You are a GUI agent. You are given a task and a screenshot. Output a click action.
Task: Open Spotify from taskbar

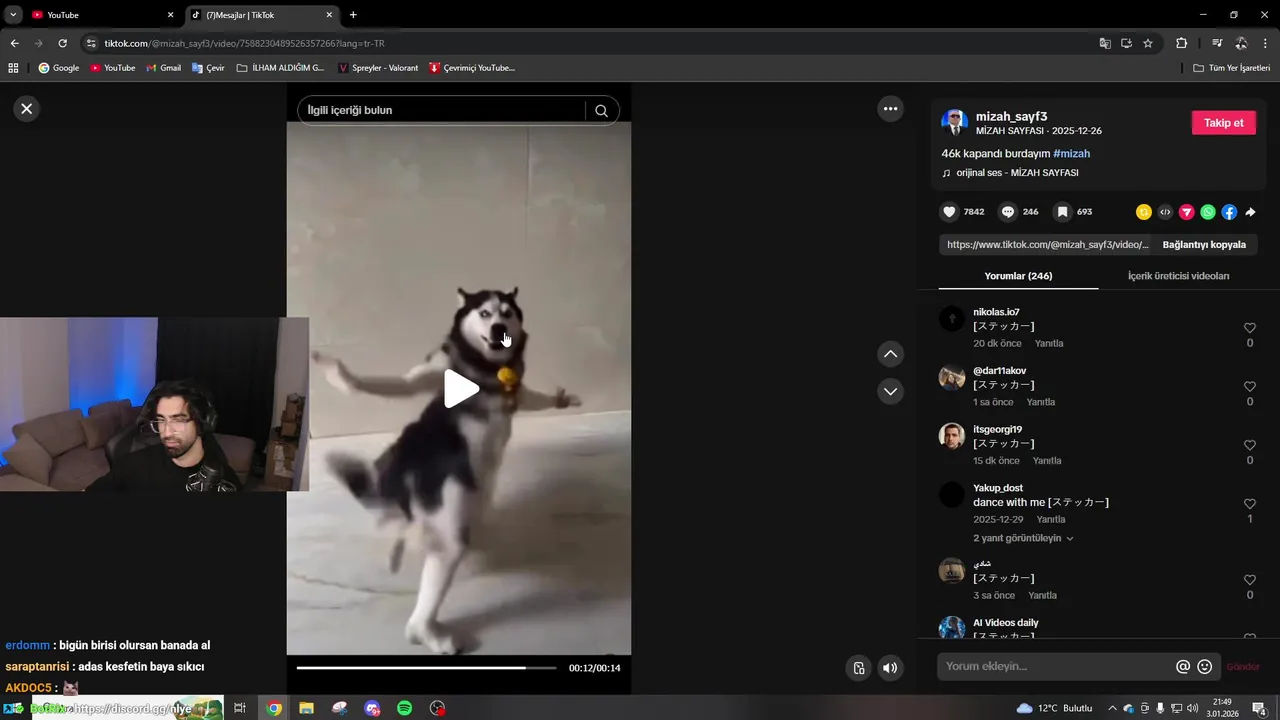(404, 708)
